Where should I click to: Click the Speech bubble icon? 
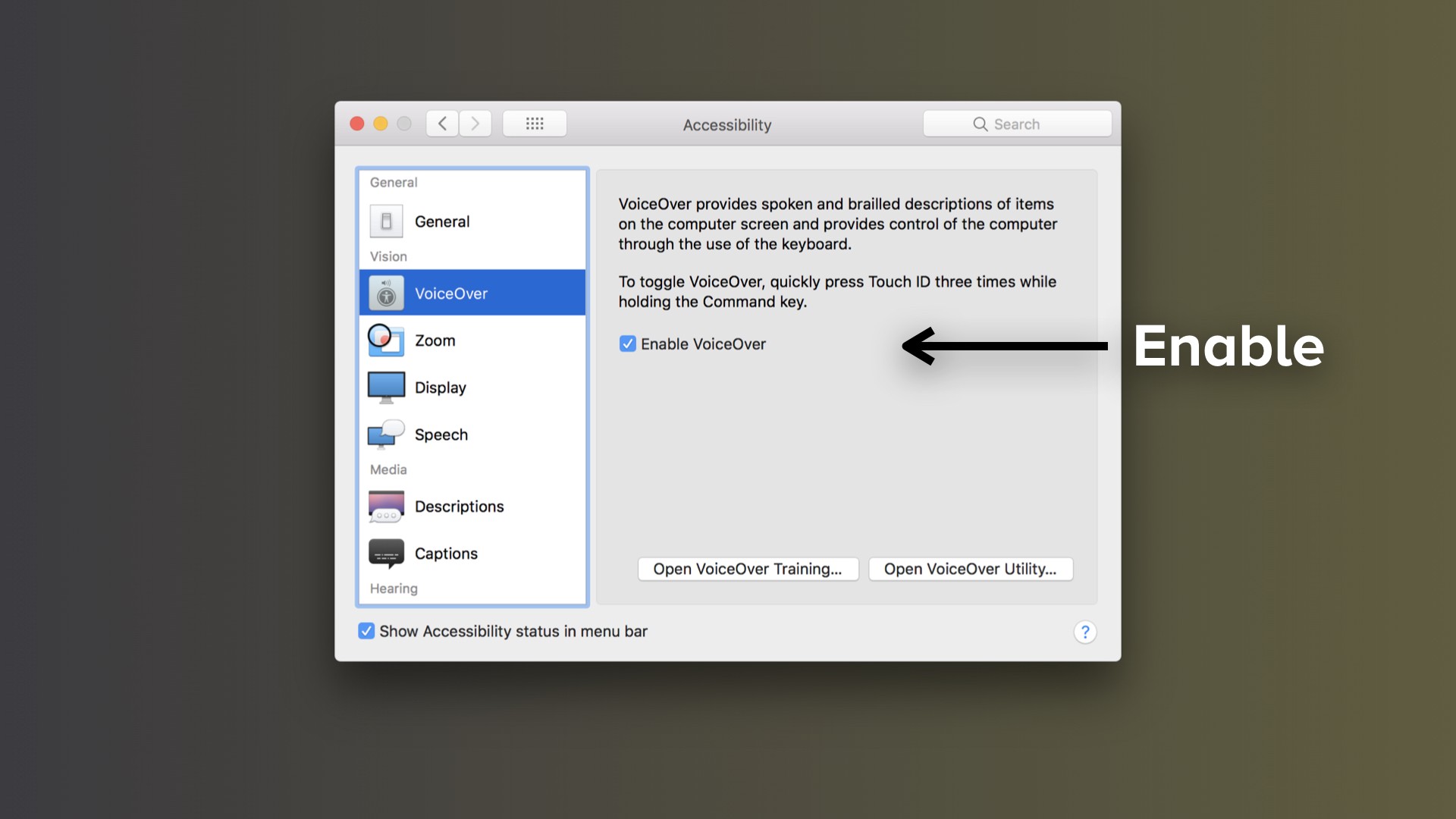(386, 435)
